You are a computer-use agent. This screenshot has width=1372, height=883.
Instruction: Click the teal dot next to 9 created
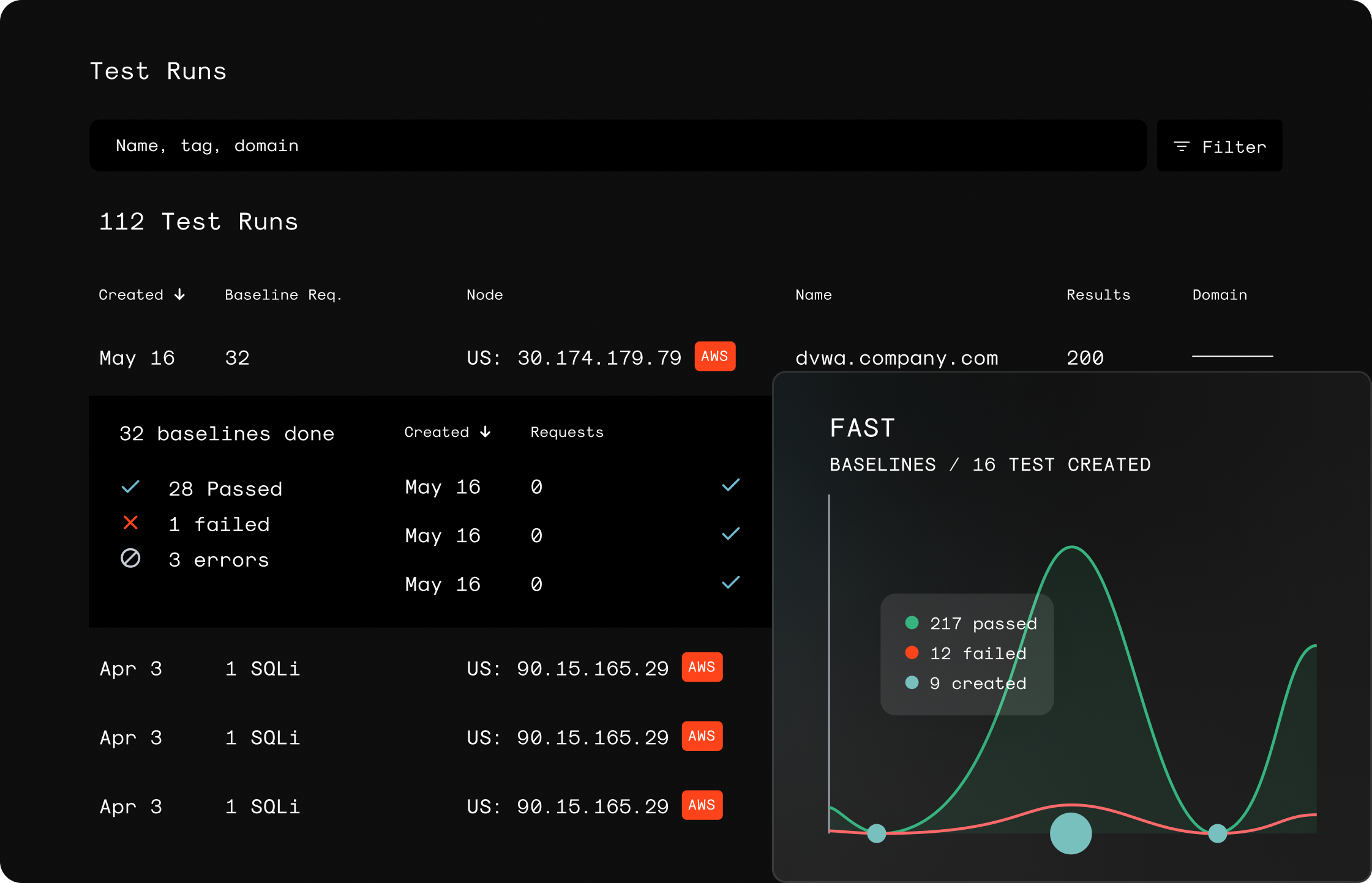pyautogui.click(x=912, y=683)
